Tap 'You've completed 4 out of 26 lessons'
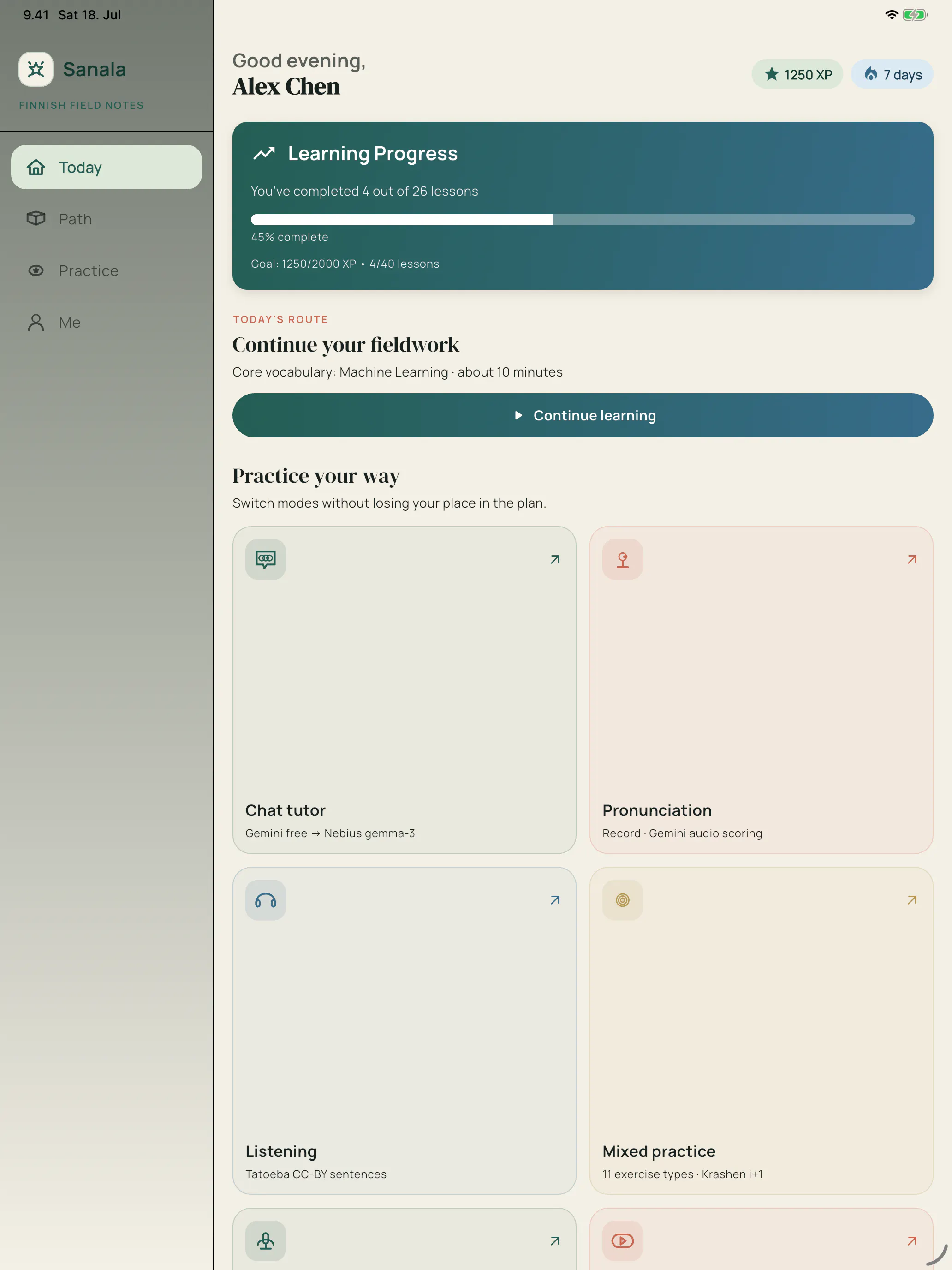Image resolution: width=952 pixels, height=1270 pixels. [x=364, y=191]
